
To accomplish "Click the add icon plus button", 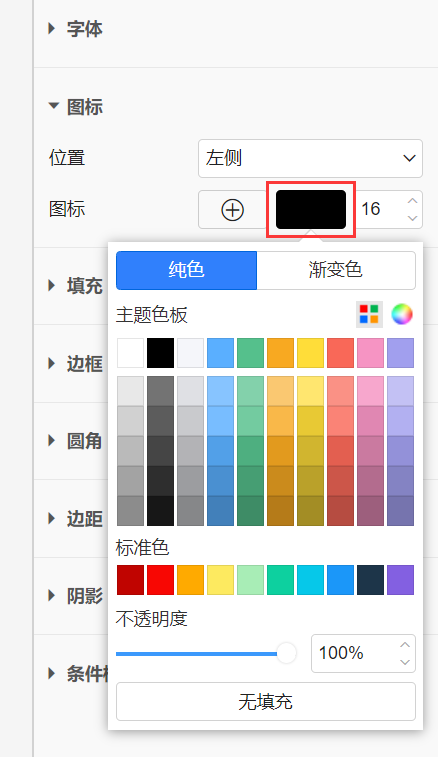I will pos(232,210).
